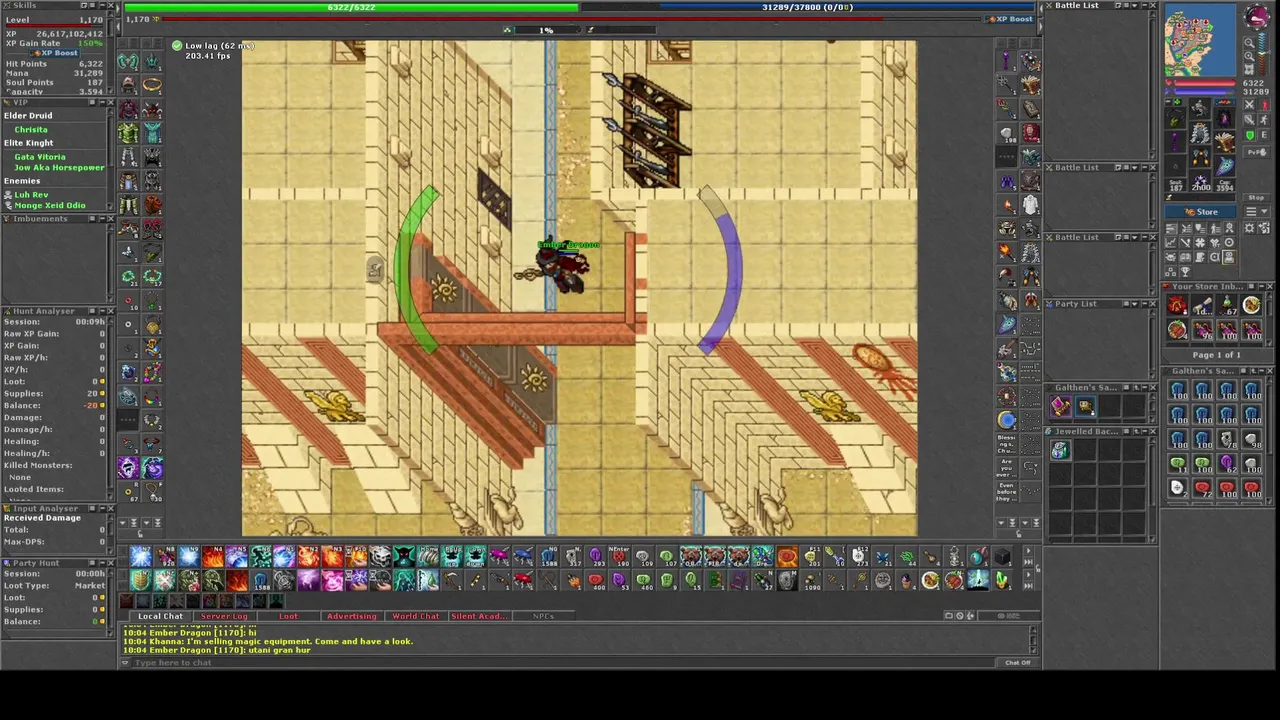Image resolution: width=1280 pixels, height=720 pixels.
Task: Click the green gem action bar icon
Action: click(x=1003, y=580)
